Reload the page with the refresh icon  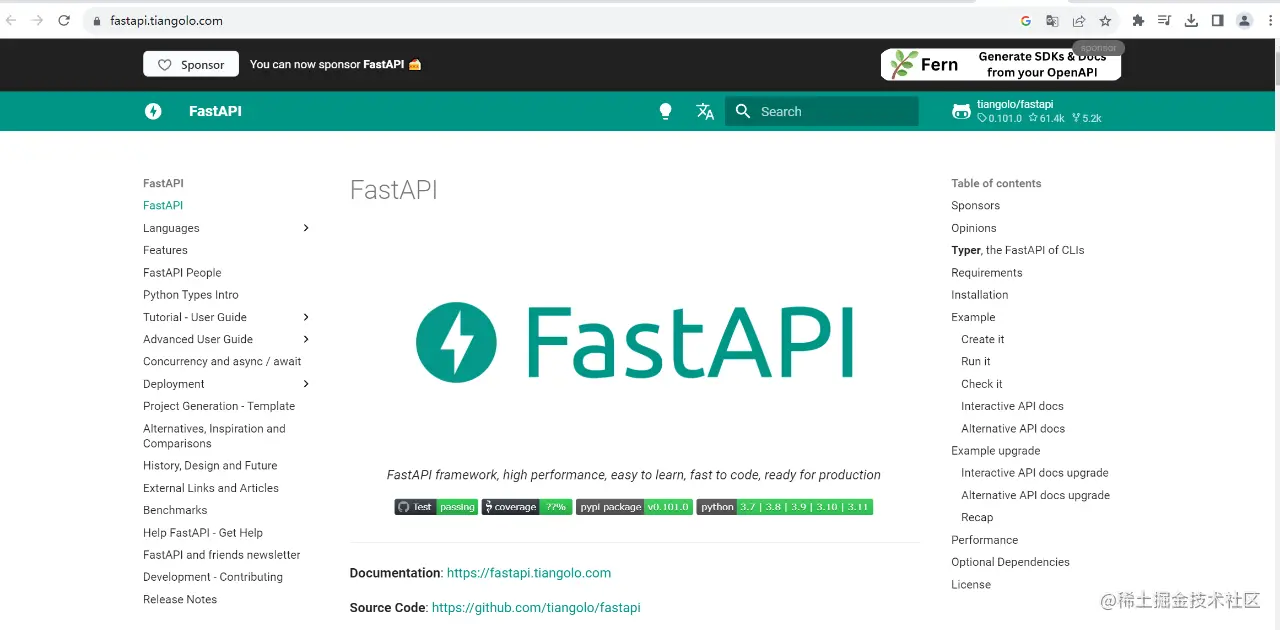[65, 20]
